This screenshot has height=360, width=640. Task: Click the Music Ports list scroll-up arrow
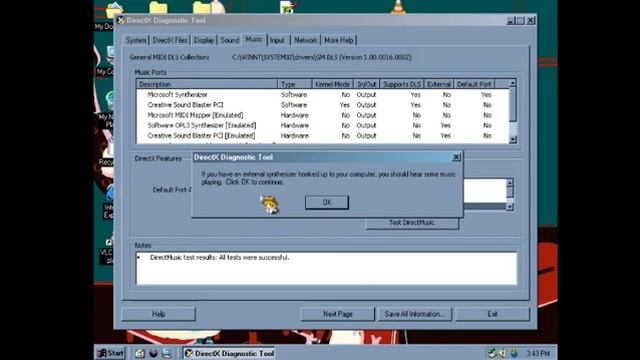pos(513,83)
